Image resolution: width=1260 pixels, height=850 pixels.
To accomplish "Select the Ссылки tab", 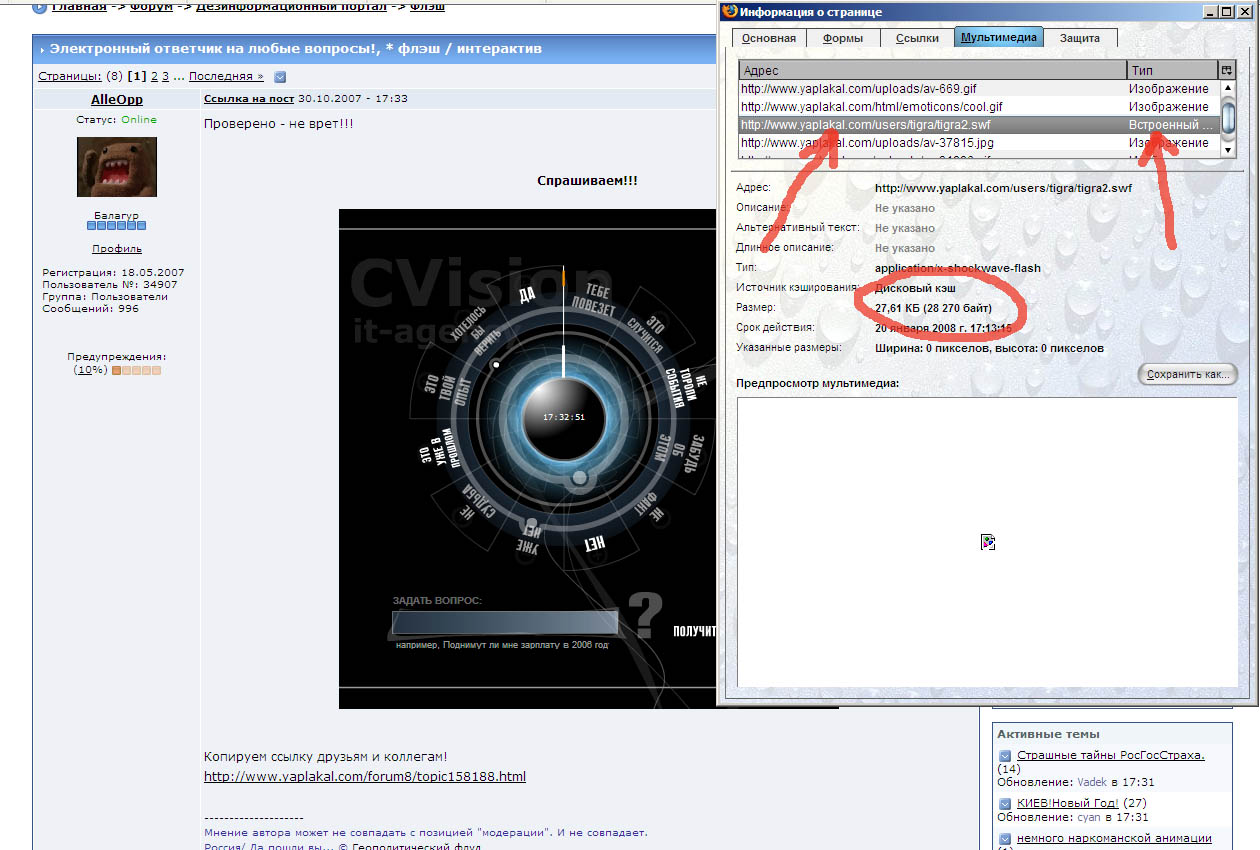I will [x=917, y=38].
